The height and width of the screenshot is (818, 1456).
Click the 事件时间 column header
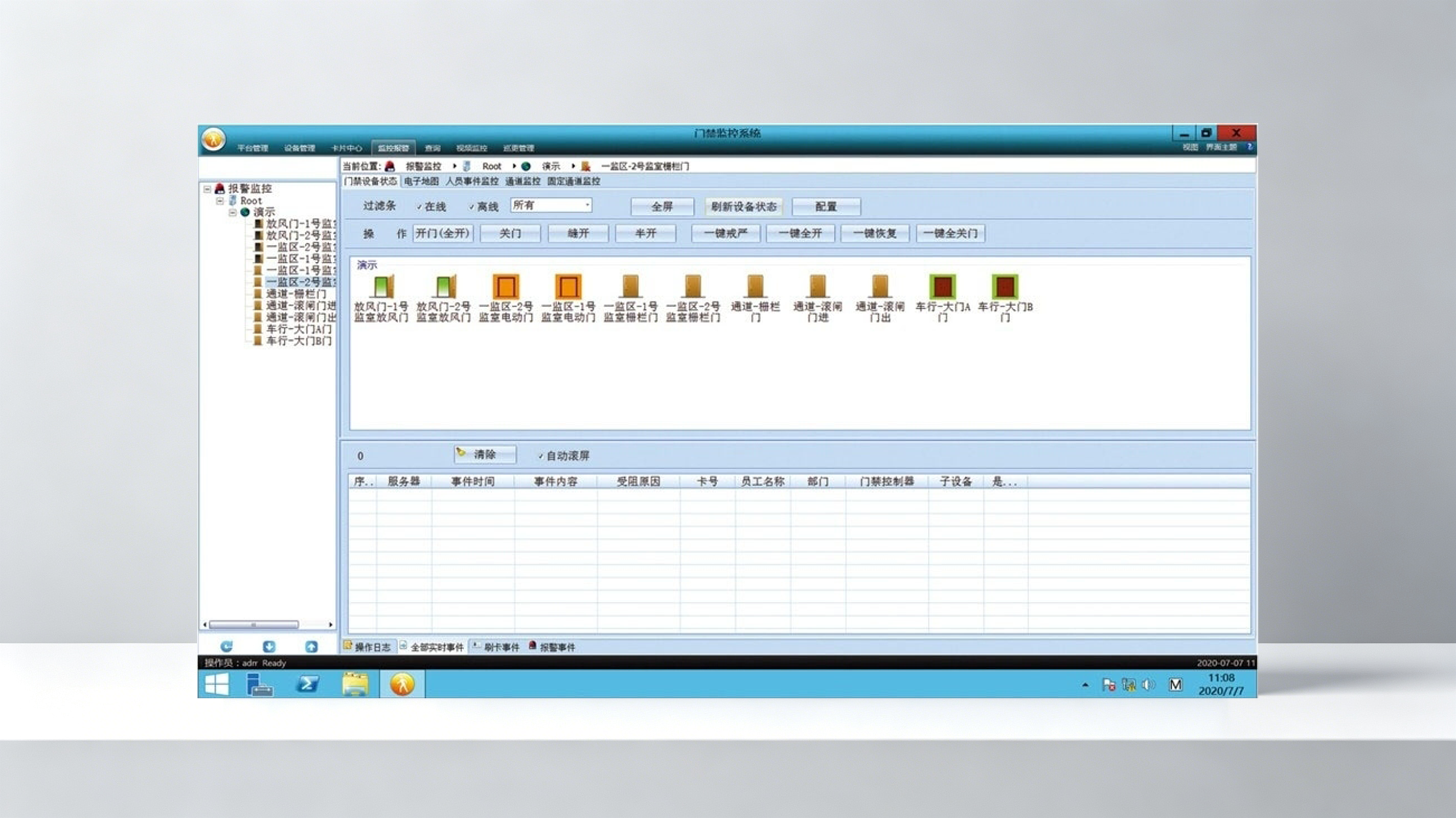(472, 482)
